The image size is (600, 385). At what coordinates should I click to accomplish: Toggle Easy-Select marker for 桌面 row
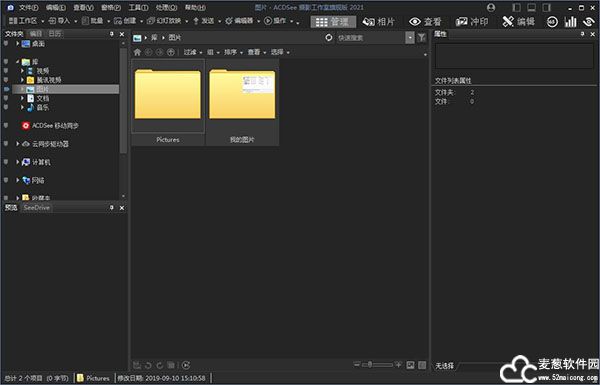point(6,44)
